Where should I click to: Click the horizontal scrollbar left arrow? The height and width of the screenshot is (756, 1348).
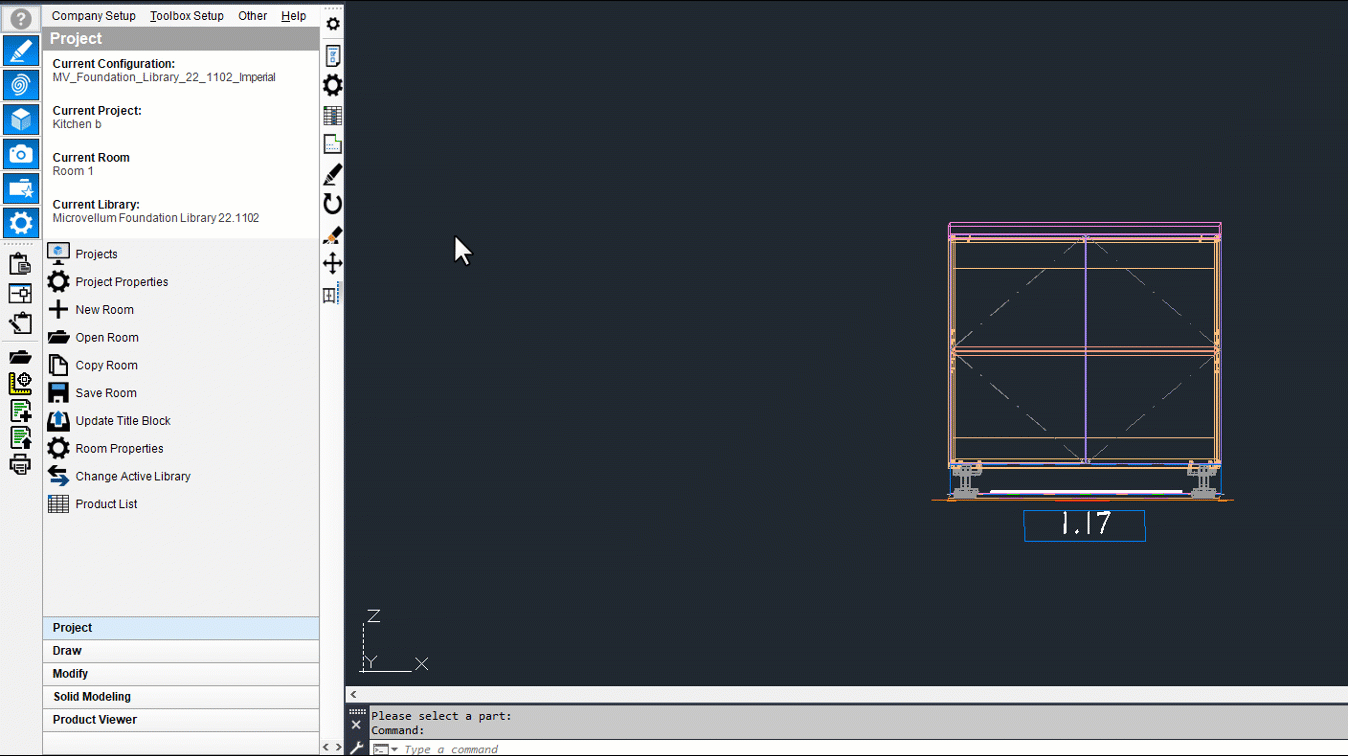(x=353, y=694)
